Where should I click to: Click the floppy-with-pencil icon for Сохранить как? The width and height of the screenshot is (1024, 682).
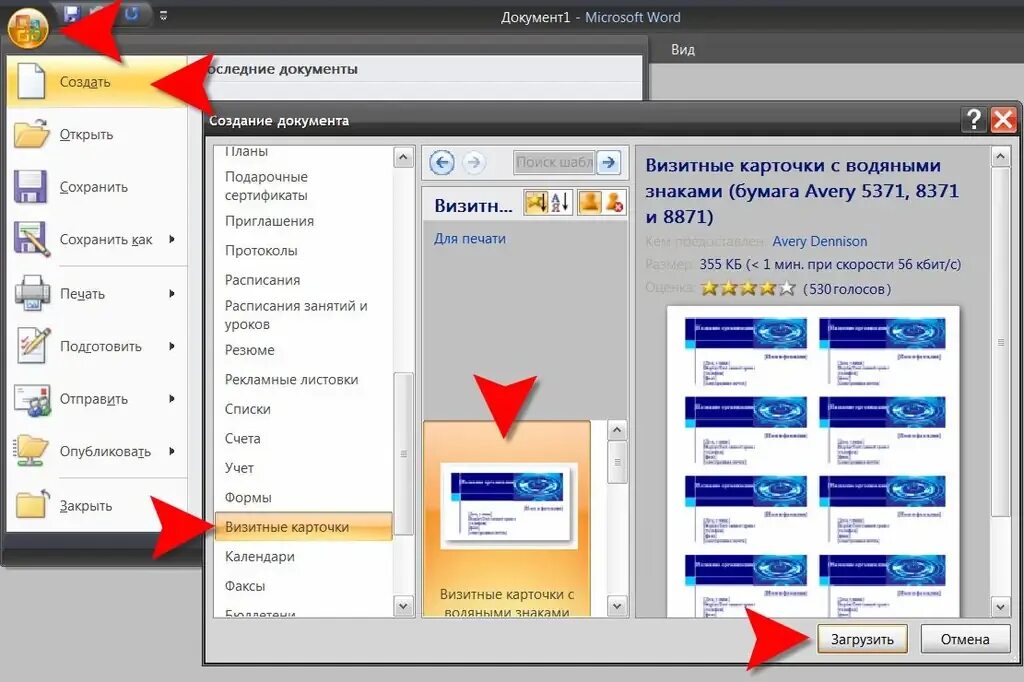pyautogui.click(x=31, y=239)
